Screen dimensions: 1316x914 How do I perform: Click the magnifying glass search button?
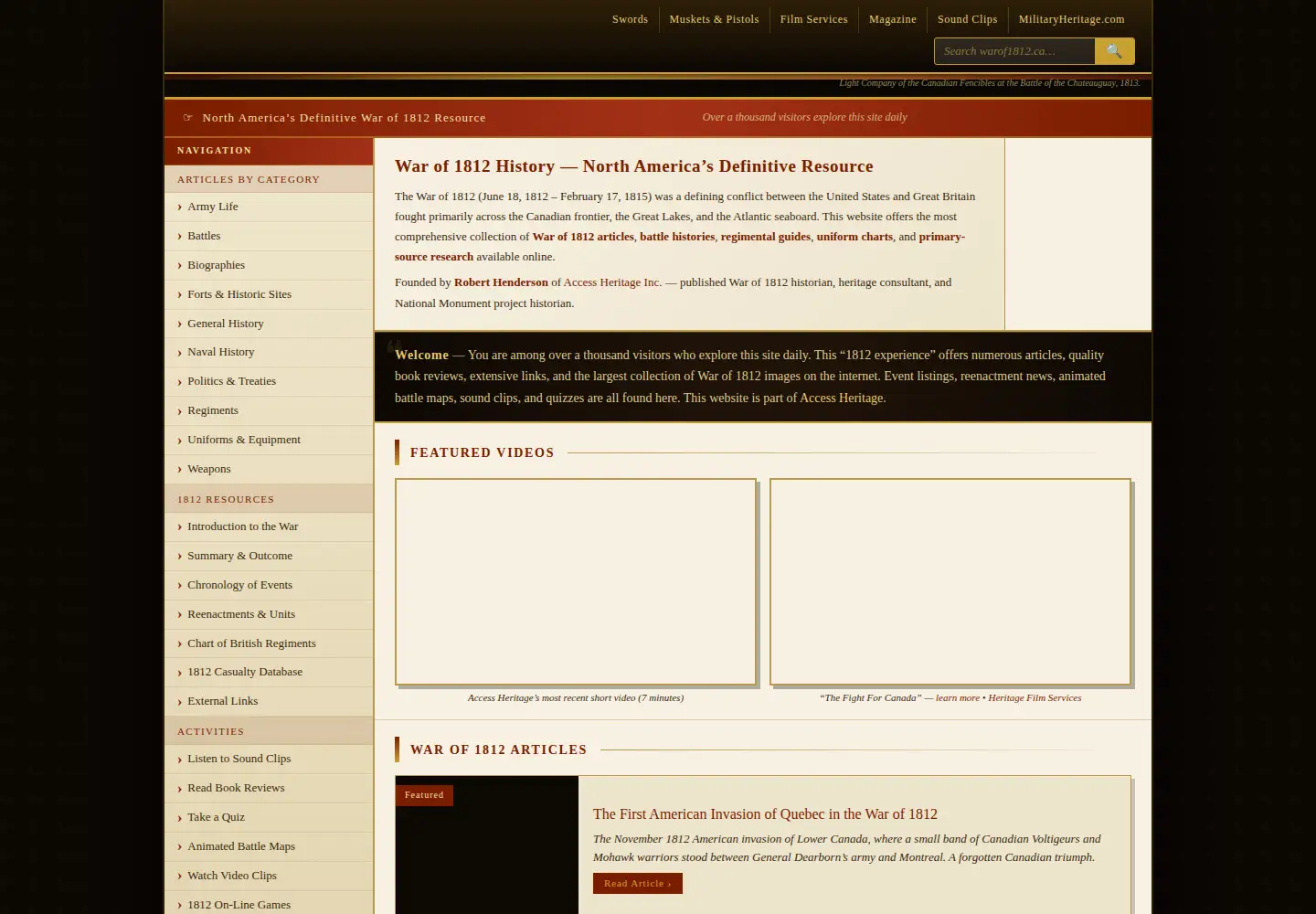tap(1114, 51)
